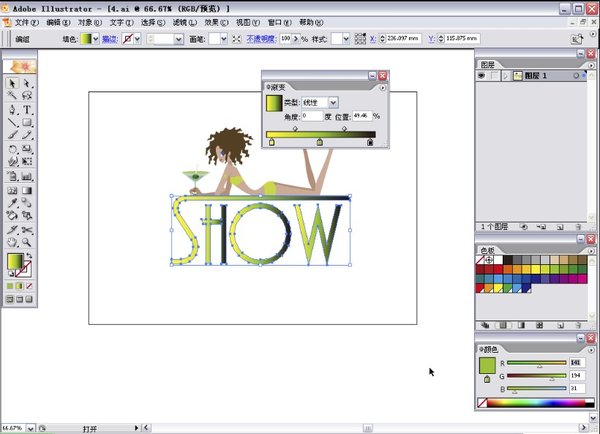Select the Blend tool

(x=26, y=202)
